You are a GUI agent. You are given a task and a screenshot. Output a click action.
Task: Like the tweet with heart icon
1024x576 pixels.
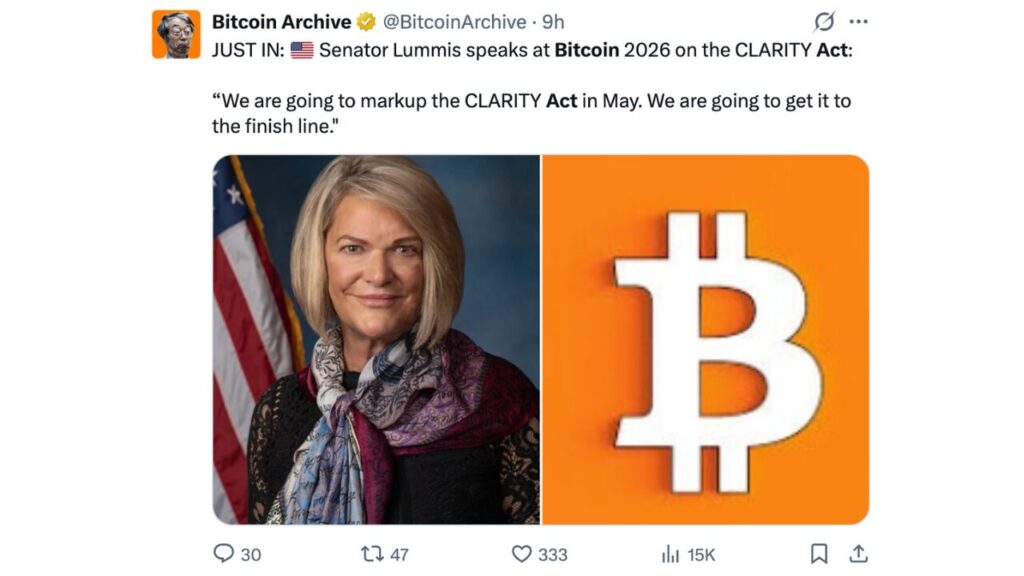pyautogui.click(x=521, y=553)
